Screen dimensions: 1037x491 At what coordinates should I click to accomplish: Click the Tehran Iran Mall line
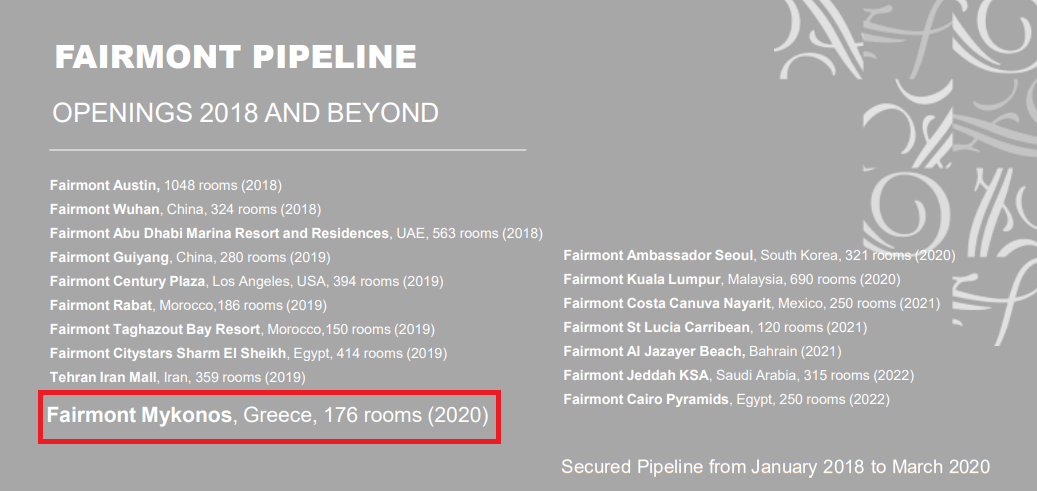tap(177, 377)
